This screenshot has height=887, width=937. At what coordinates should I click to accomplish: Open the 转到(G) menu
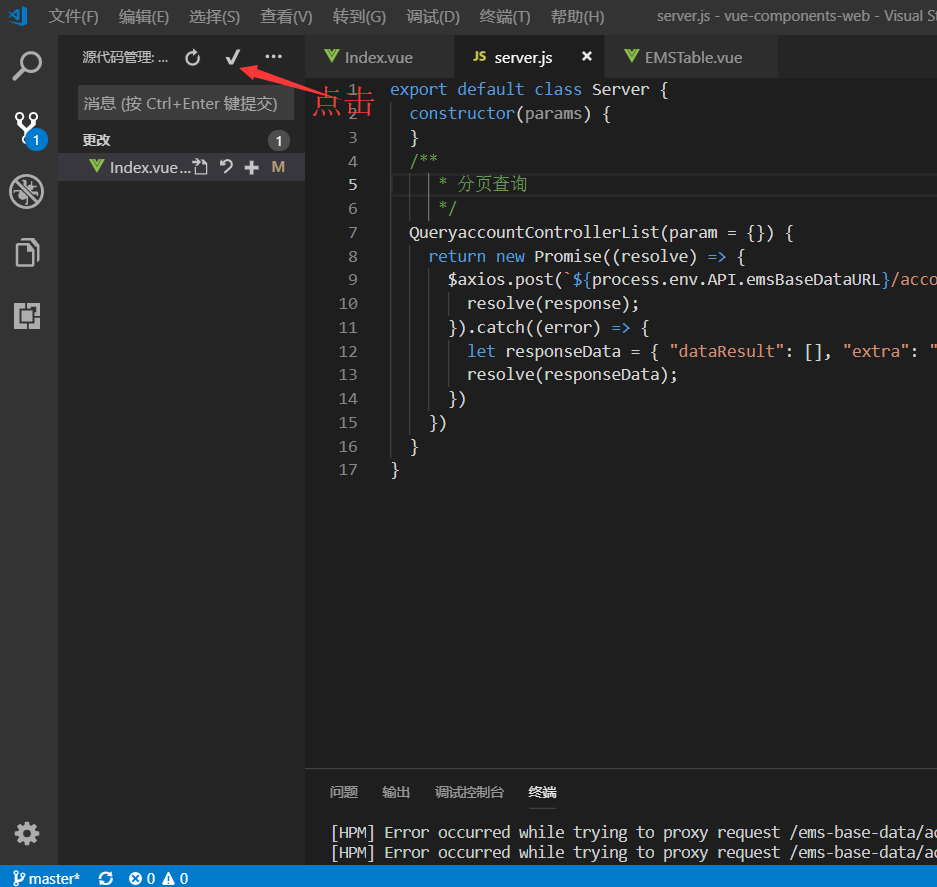coord(359,16)
